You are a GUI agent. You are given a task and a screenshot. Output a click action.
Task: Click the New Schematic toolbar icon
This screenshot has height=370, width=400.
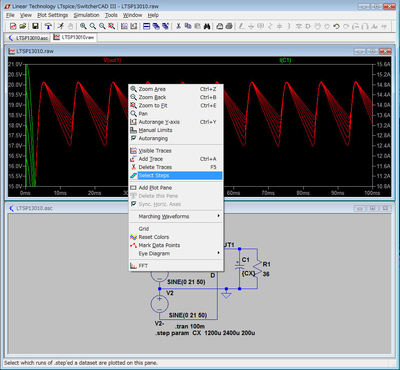point(13,26)
